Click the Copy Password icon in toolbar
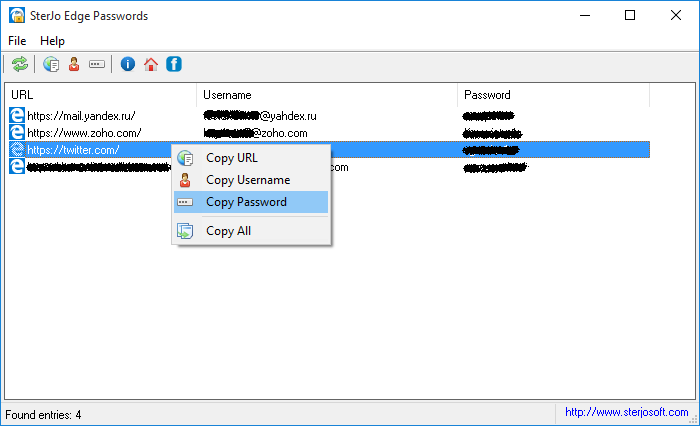This screenshot has height=426, width=700. pos(96,65)
